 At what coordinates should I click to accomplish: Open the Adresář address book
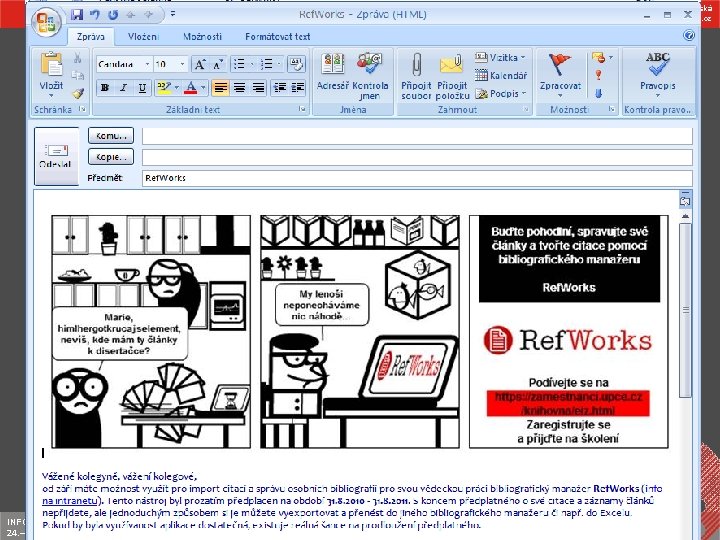click(x=333, y=71)
